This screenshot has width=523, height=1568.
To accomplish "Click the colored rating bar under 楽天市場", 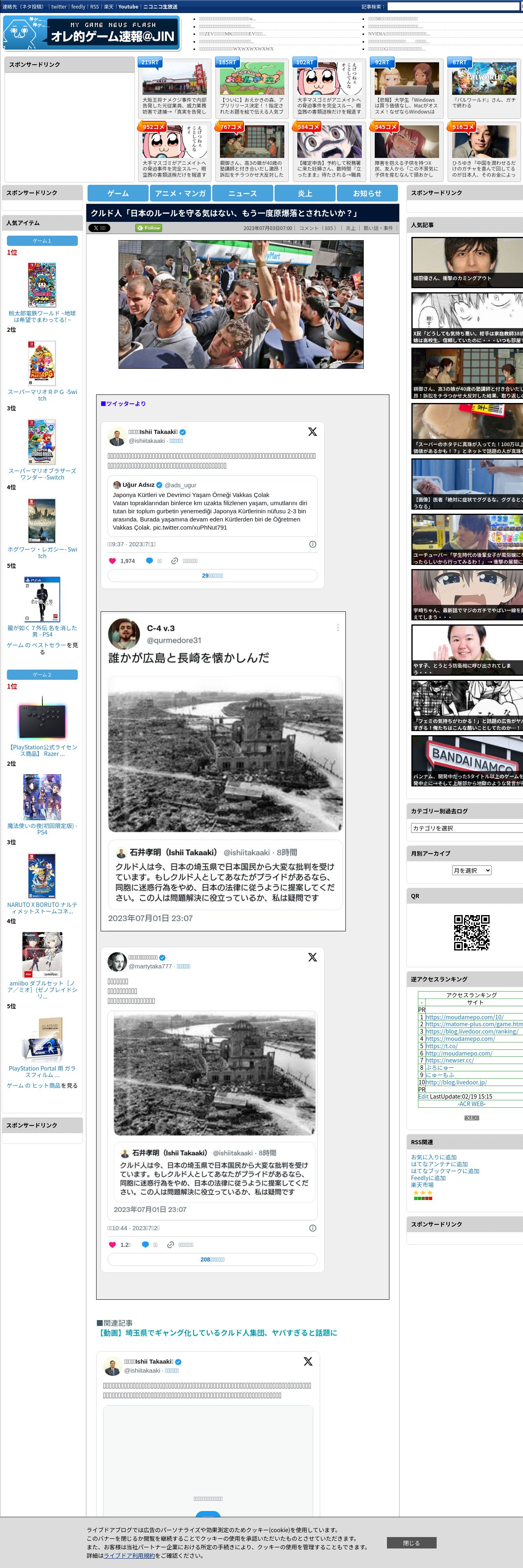I will pyautogui.click(x=423, y=1198).
